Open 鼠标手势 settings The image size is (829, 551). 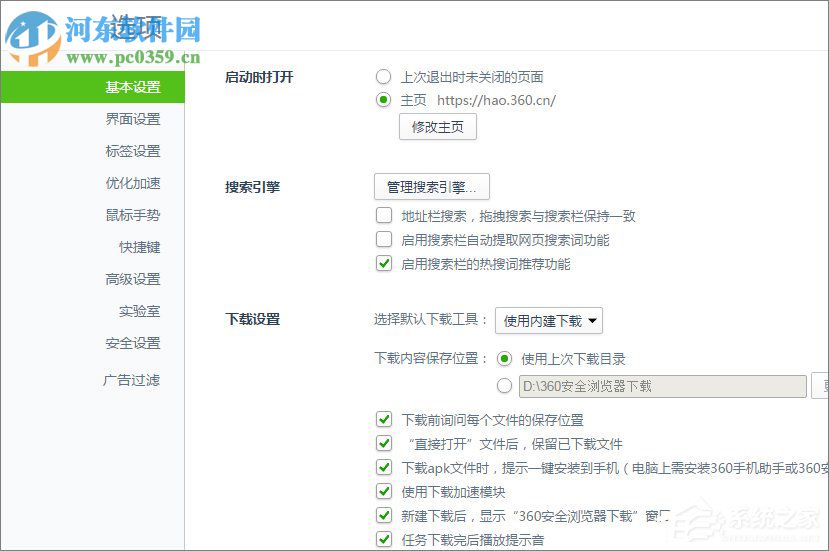click(x=133, y=215)
